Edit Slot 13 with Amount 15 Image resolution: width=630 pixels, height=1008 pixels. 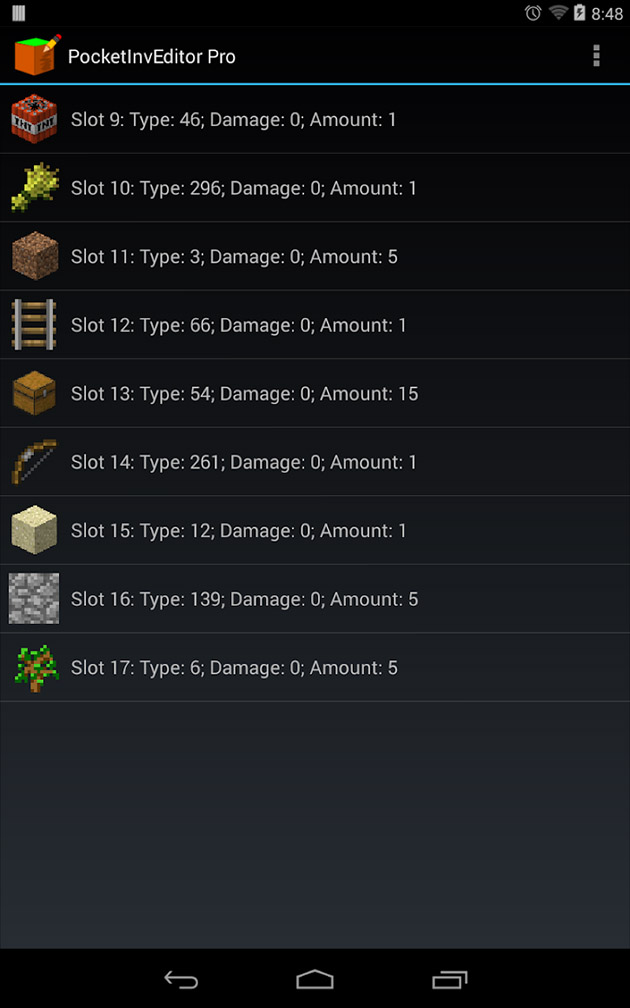(x=244, y=394)
